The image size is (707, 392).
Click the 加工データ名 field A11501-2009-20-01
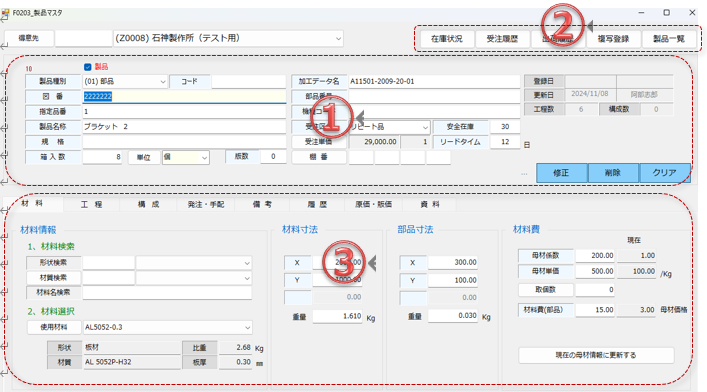(434, 82)
